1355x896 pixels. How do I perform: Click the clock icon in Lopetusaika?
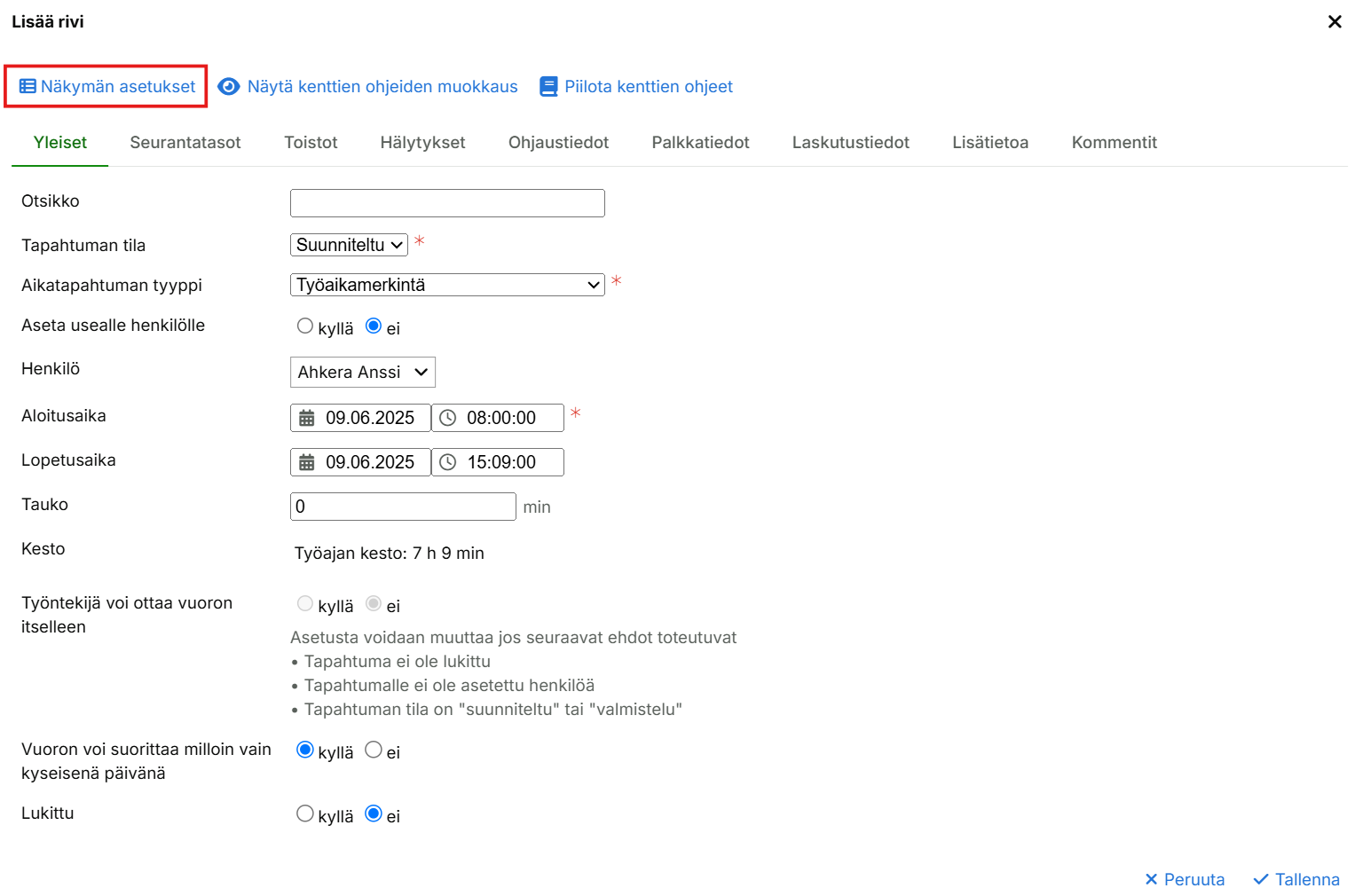(448, 462)
